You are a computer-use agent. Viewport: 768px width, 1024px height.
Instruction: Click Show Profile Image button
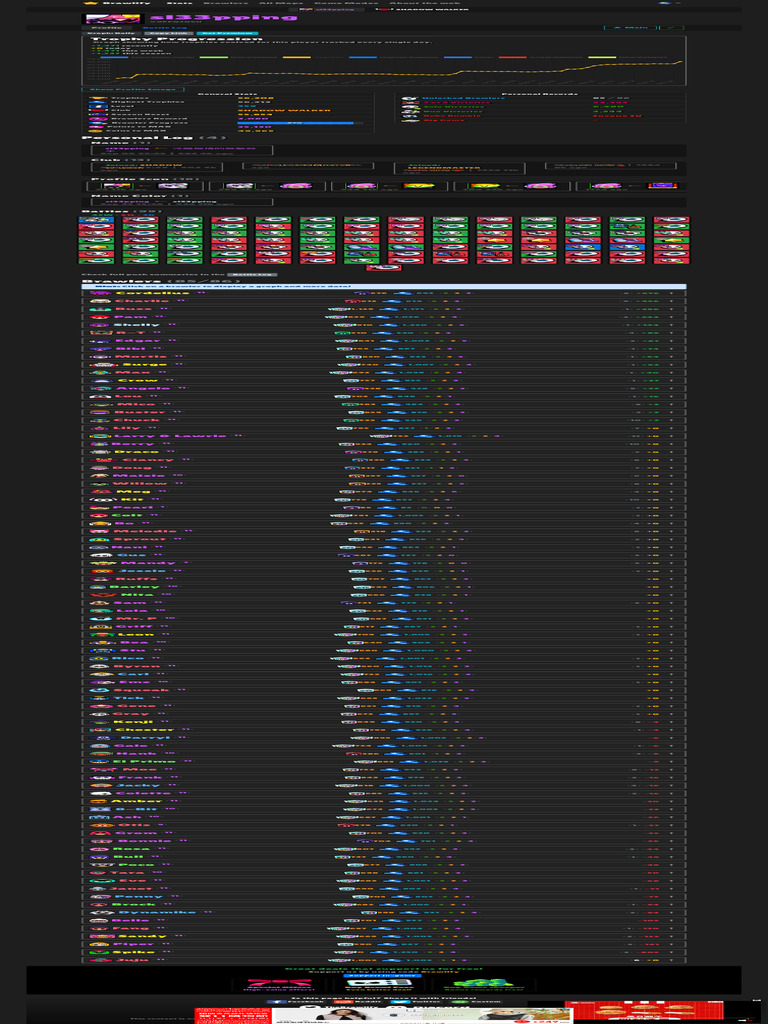[x=133, y=89]
